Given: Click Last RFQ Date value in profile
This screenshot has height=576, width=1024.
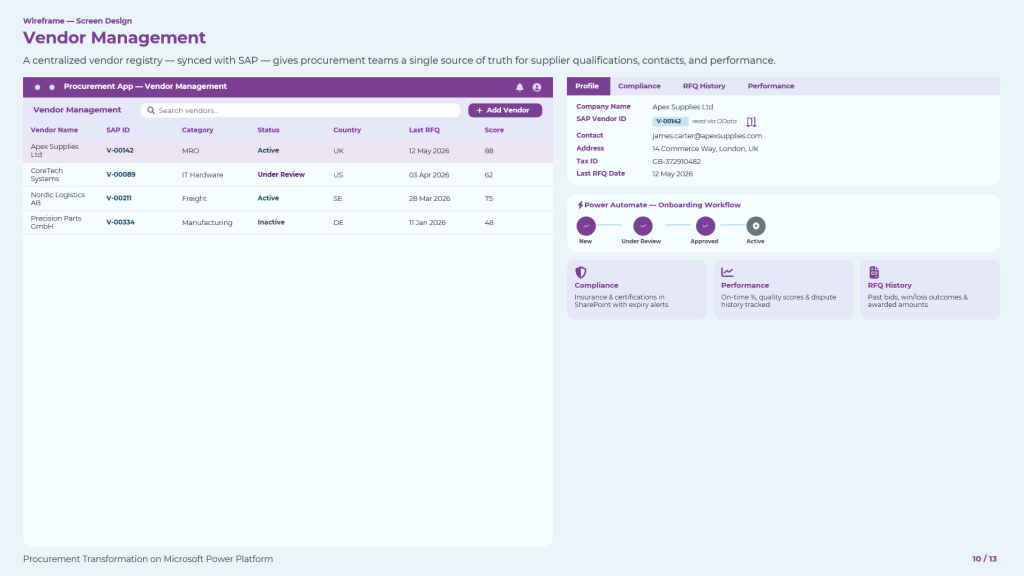Looking at the screenshot, I should point(672,174).
